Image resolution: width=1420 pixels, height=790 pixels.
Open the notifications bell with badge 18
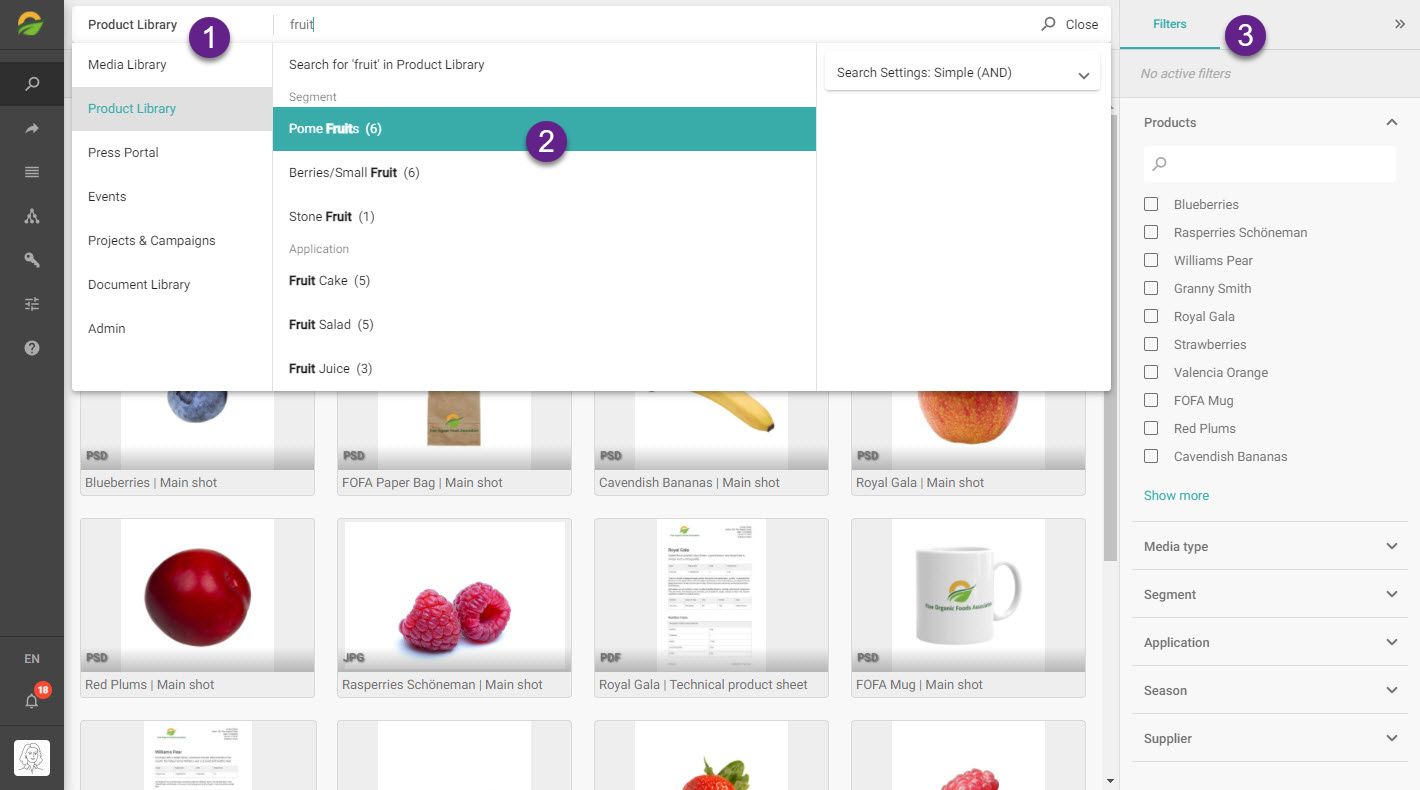[x=33, y=699]
